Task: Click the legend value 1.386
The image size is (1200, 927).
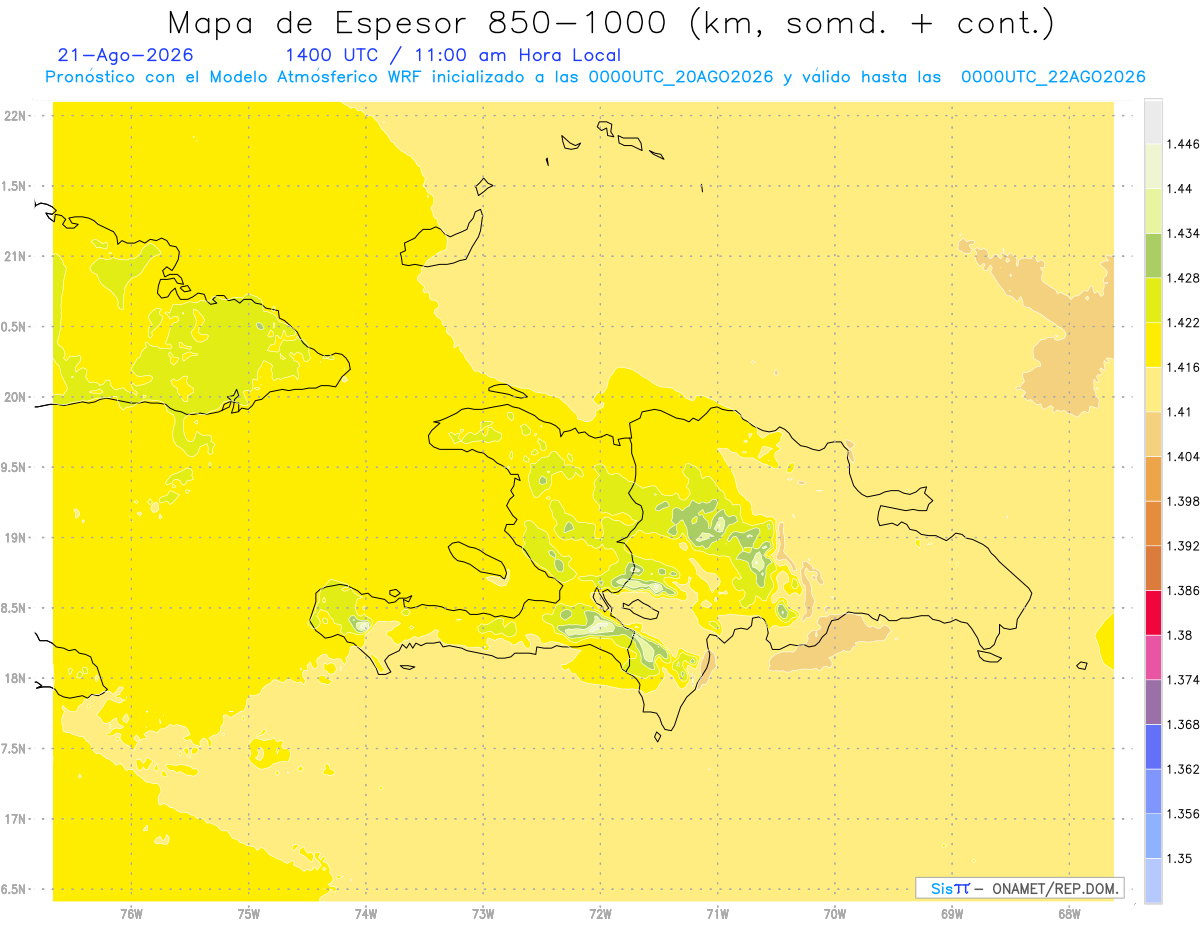Action: pyautogui.click(x=1182, y=591)
